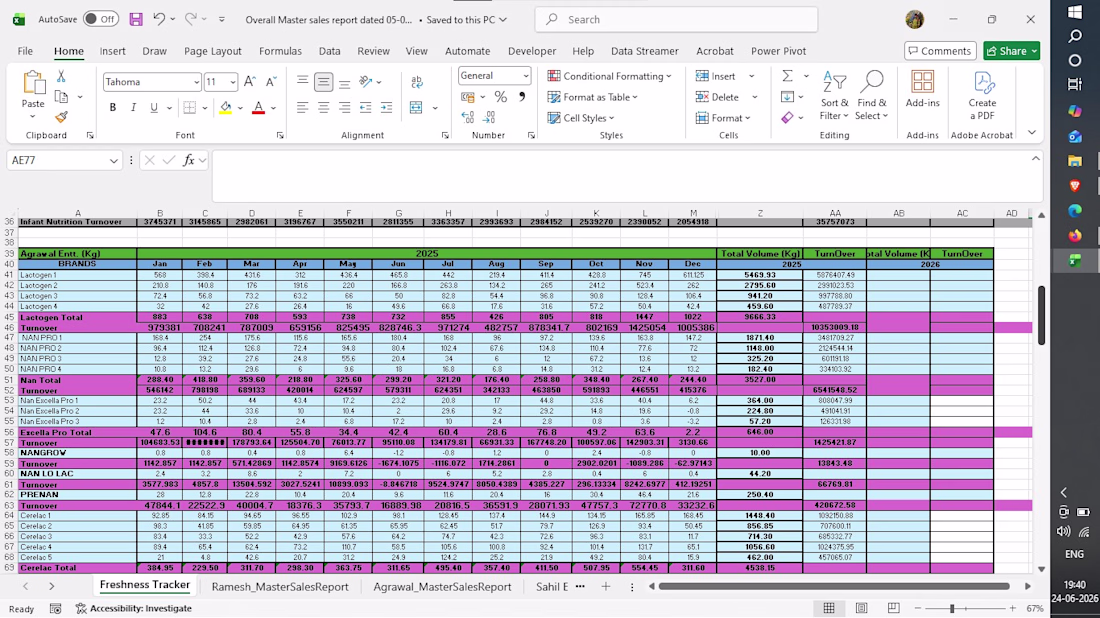1100x618 pixels.
Task: Switch to Agrawal_MasterSalesReport sheet tab
Action: (x=442, y=586)
